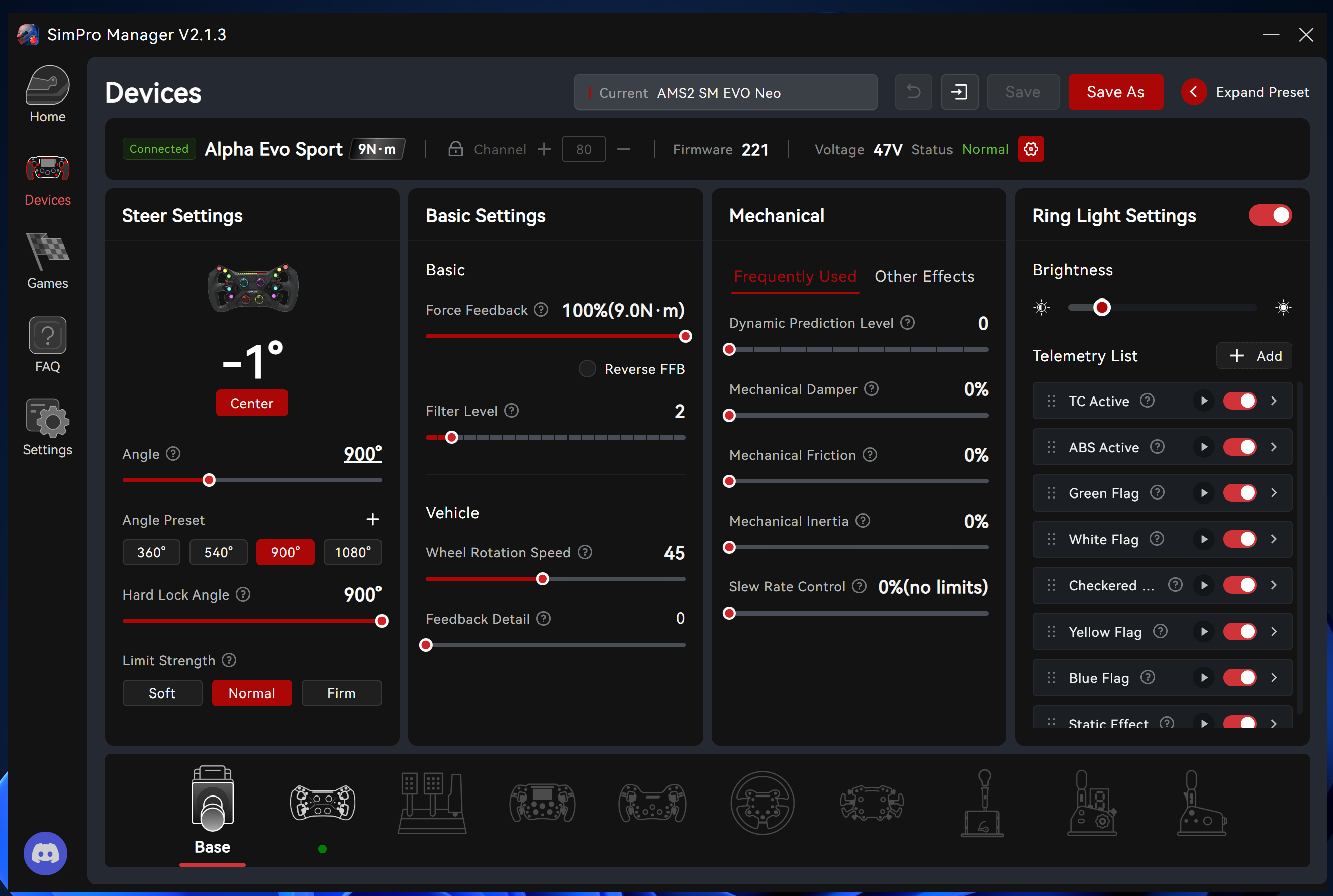Set Limit Strength to Firm

coord(341,693)
